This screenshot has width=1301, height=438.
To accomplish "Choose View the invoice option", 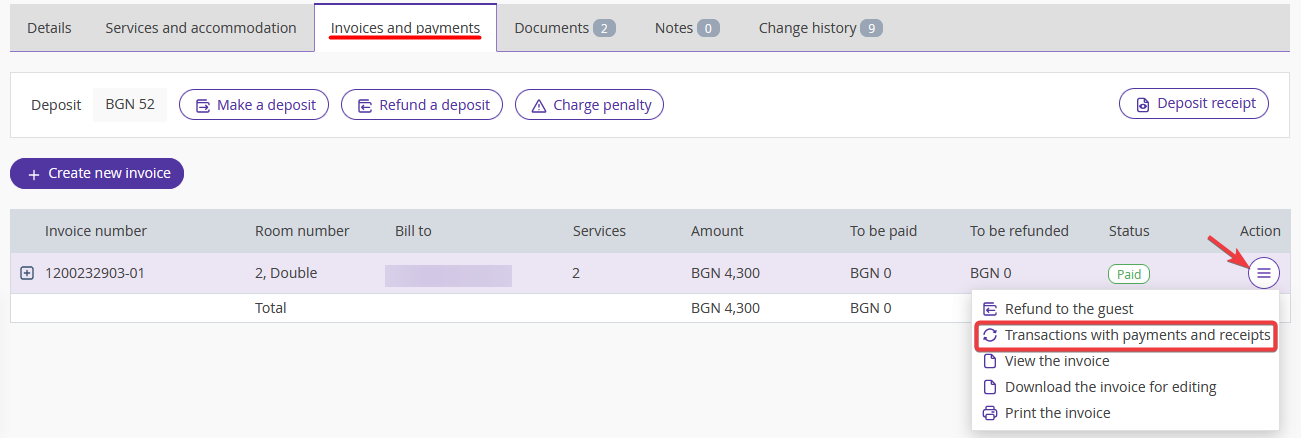I will pyautogui.click(x=1057, y=361).
